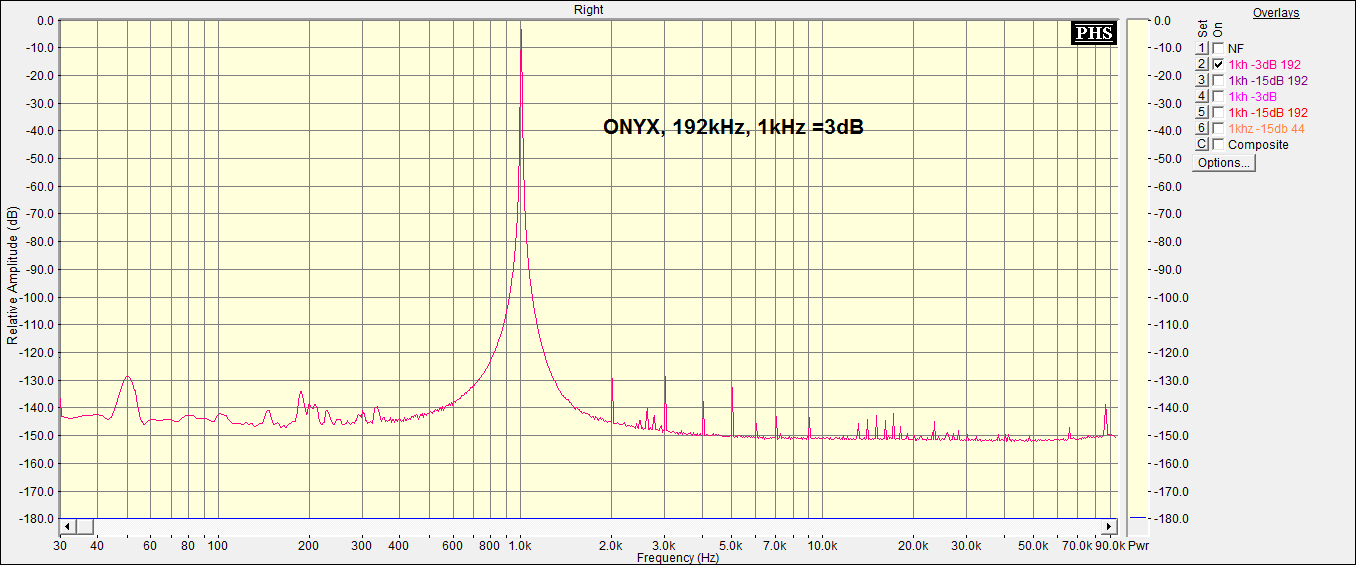Click the PHS logo in the plot corner
Image resolution: width=1358 pixels, height=568 pixels.
pos(1093,33)
